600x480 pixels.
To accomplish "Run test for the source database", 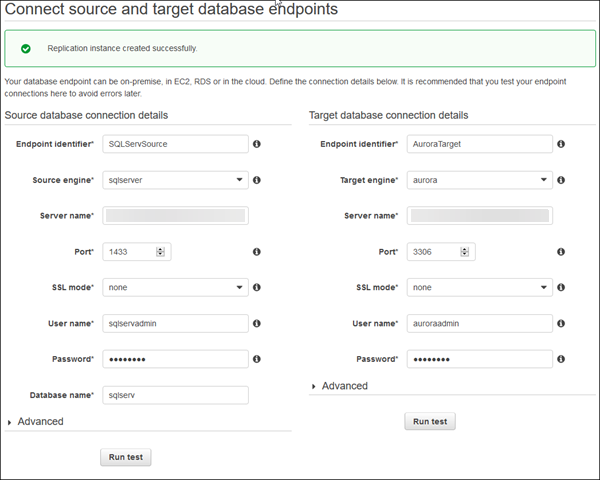I will tap(126, 457).
